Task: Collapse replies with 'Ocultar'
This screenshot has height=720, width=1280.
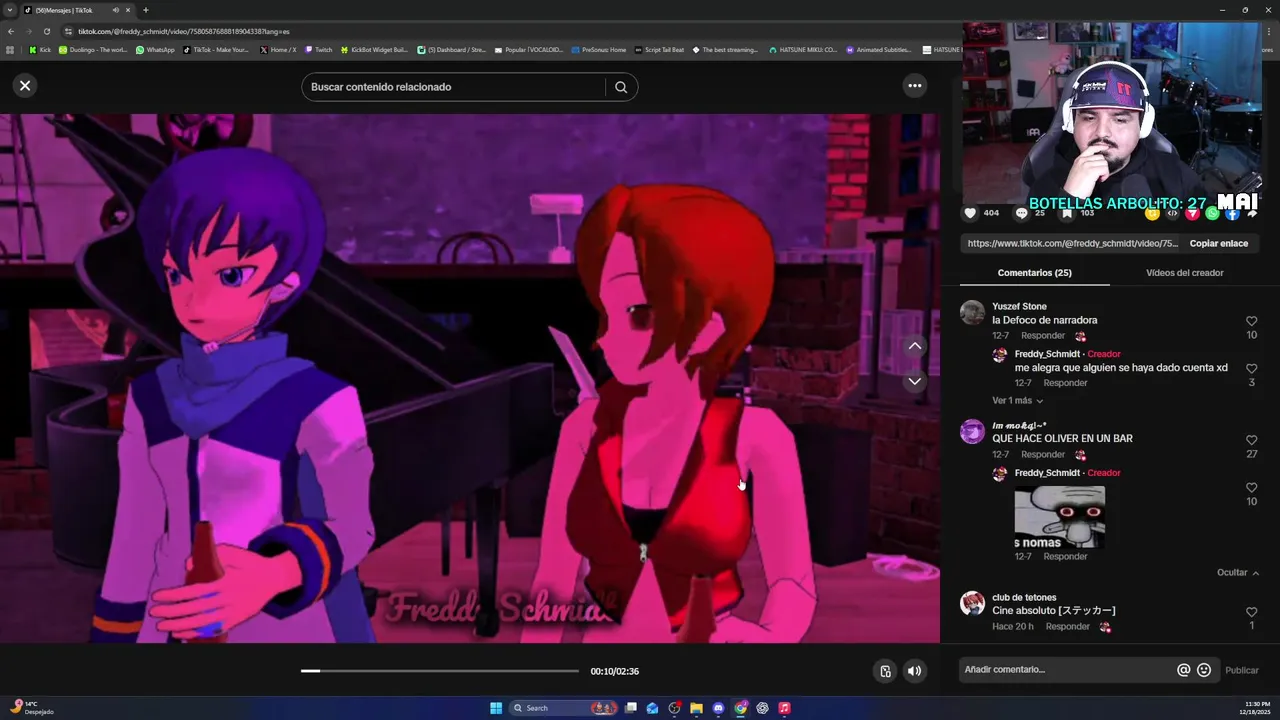Action: tap(1237, 573)
